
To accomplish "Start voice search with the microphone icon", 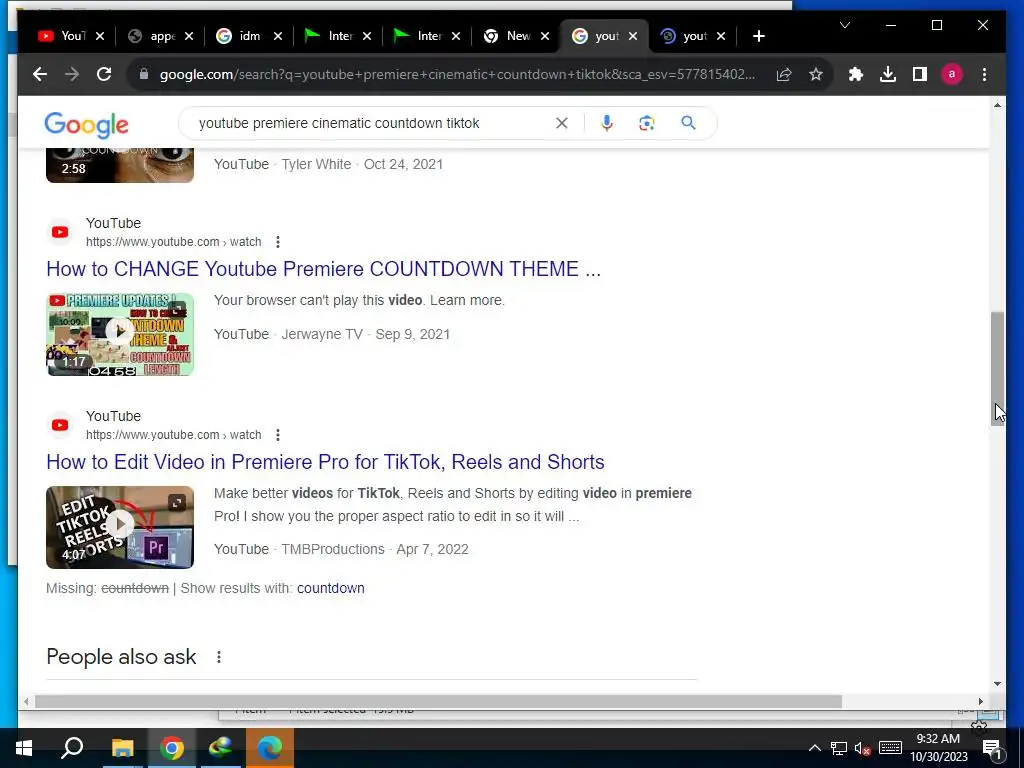I will (607, 123).
